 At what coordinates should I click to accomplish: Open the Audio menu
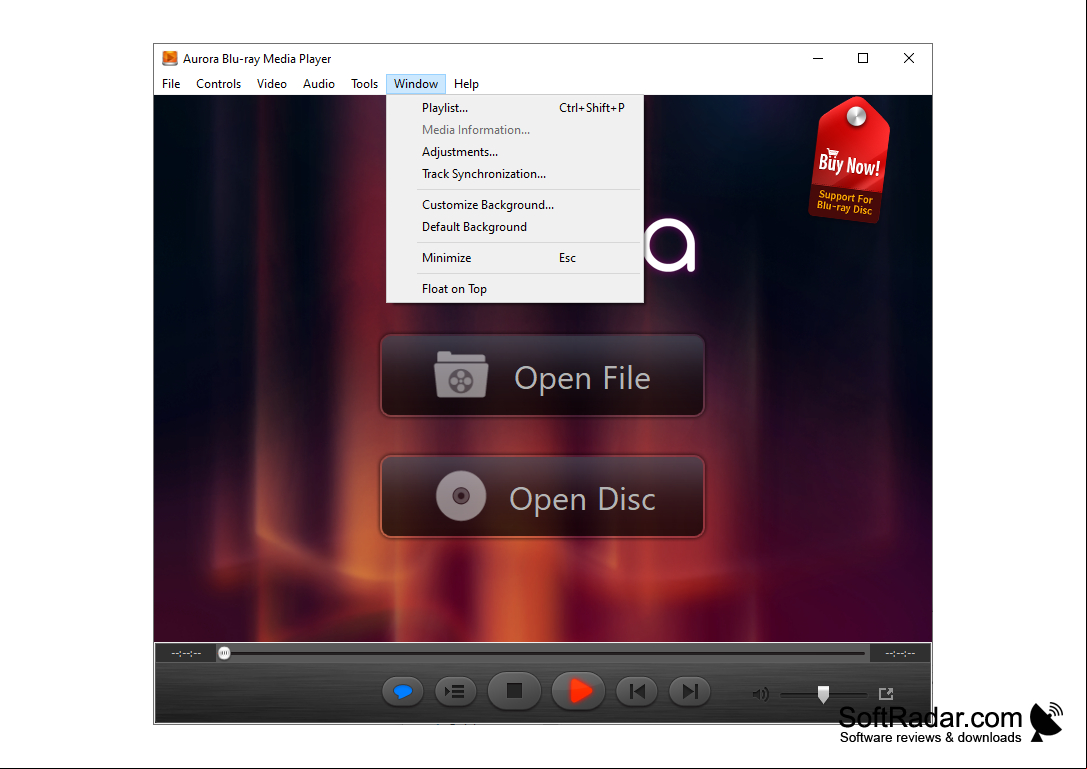point(319,84)
